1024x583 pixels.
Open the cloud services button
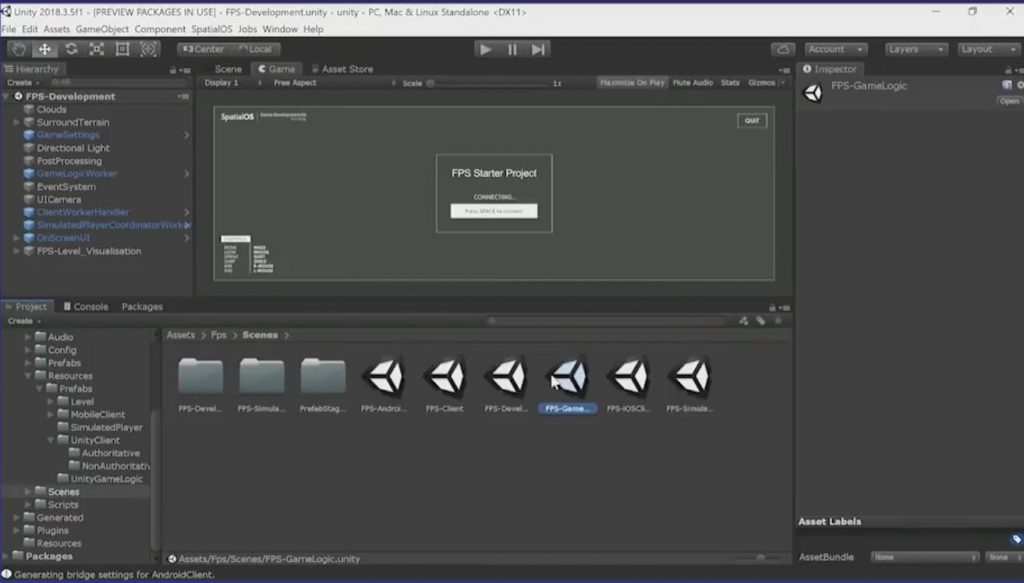pyautogui.click(x=783, y=49)
